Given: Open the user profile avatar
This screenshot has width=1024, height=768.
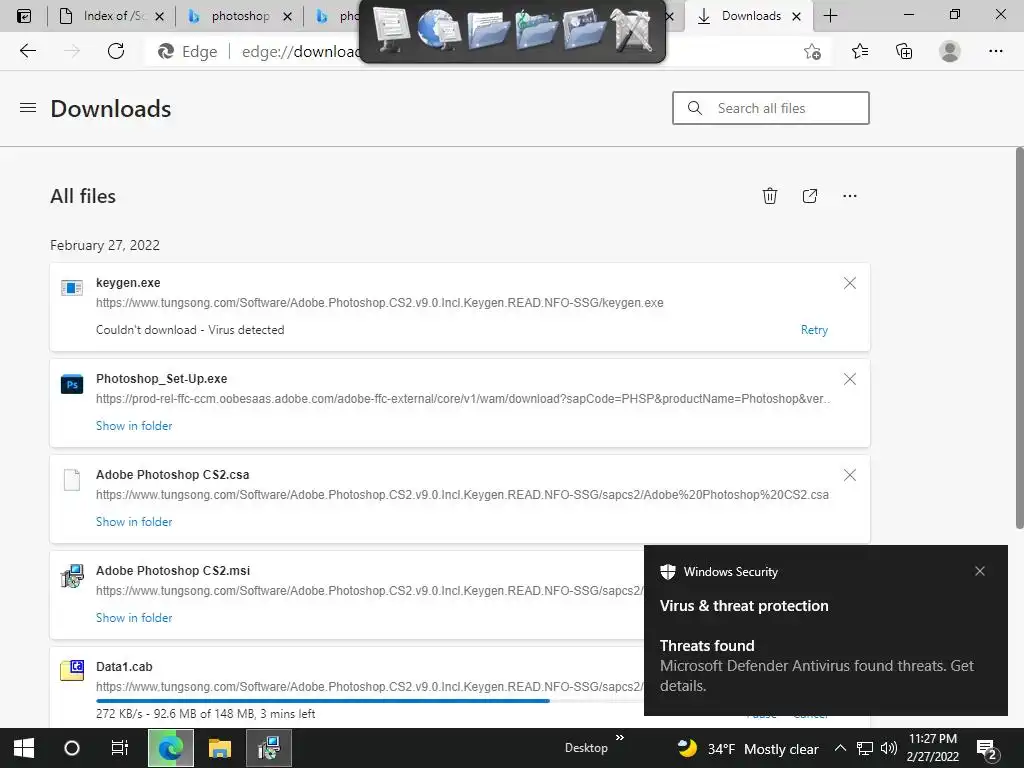Looking at the screenshot, I should [x=950, y=51].
